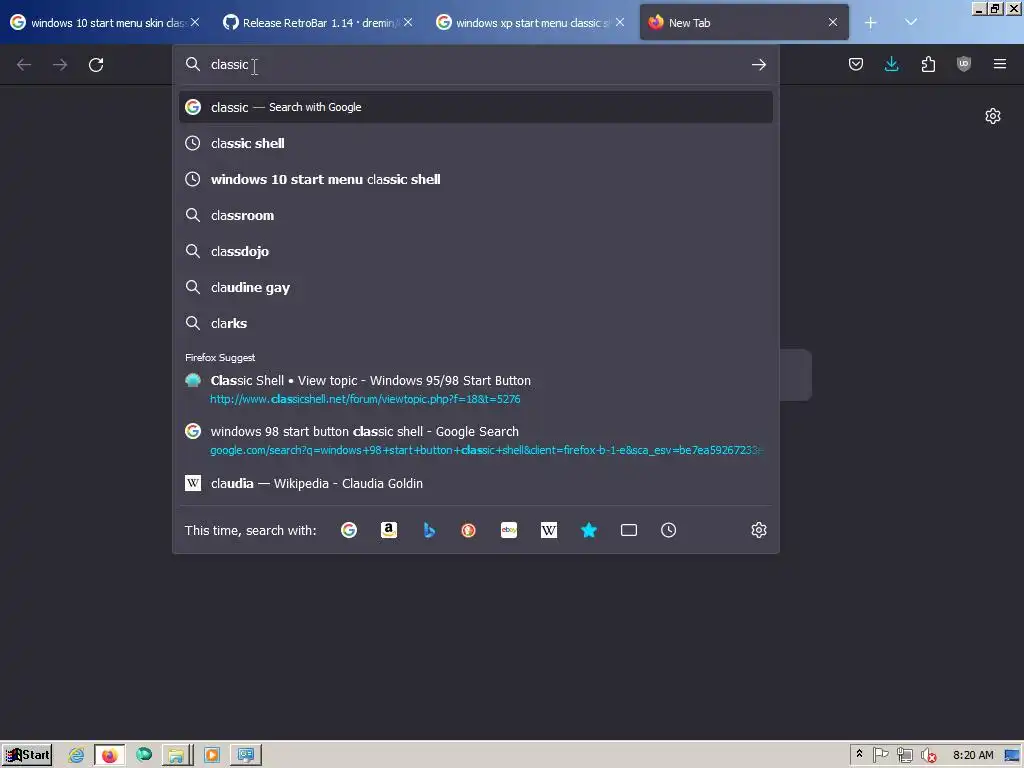Click New Tab page personalize gear
Screen dimensions: 1024x768
coord(993,116)
